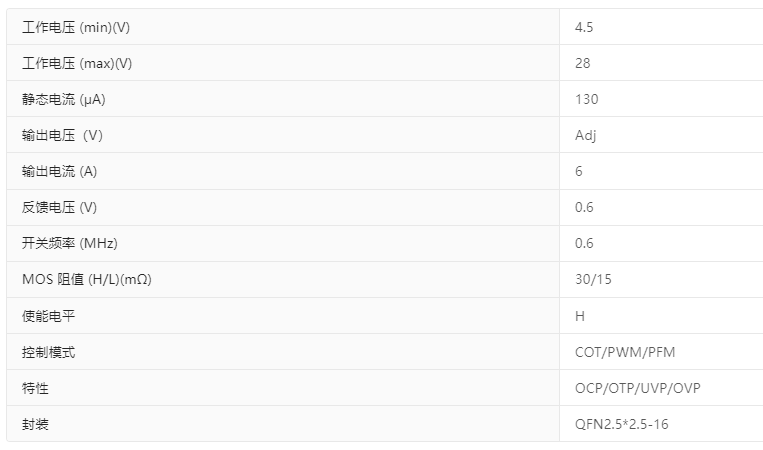Click the 输出电压 (V) label
The height and width of the screenshot is (450, 763).
62,135
